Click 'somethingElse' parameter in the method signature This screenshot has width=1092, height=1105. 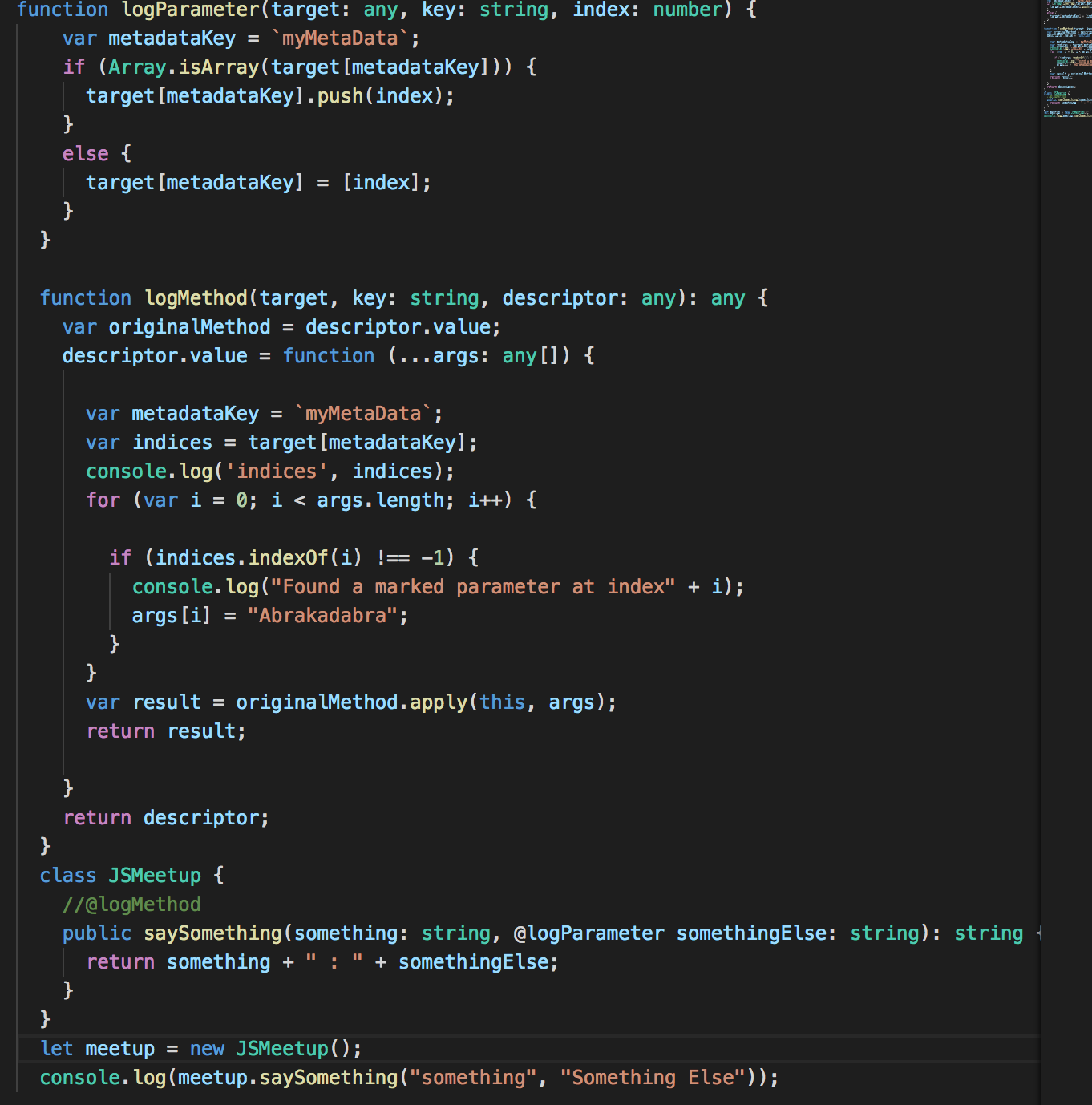point(751,933)
